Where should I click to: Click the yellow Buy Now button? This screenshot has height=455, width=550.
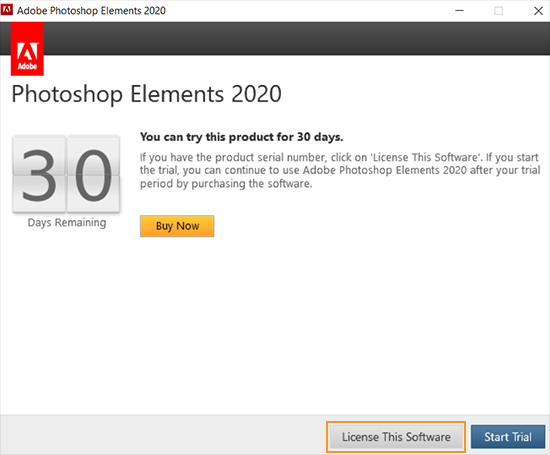(177, 226)
